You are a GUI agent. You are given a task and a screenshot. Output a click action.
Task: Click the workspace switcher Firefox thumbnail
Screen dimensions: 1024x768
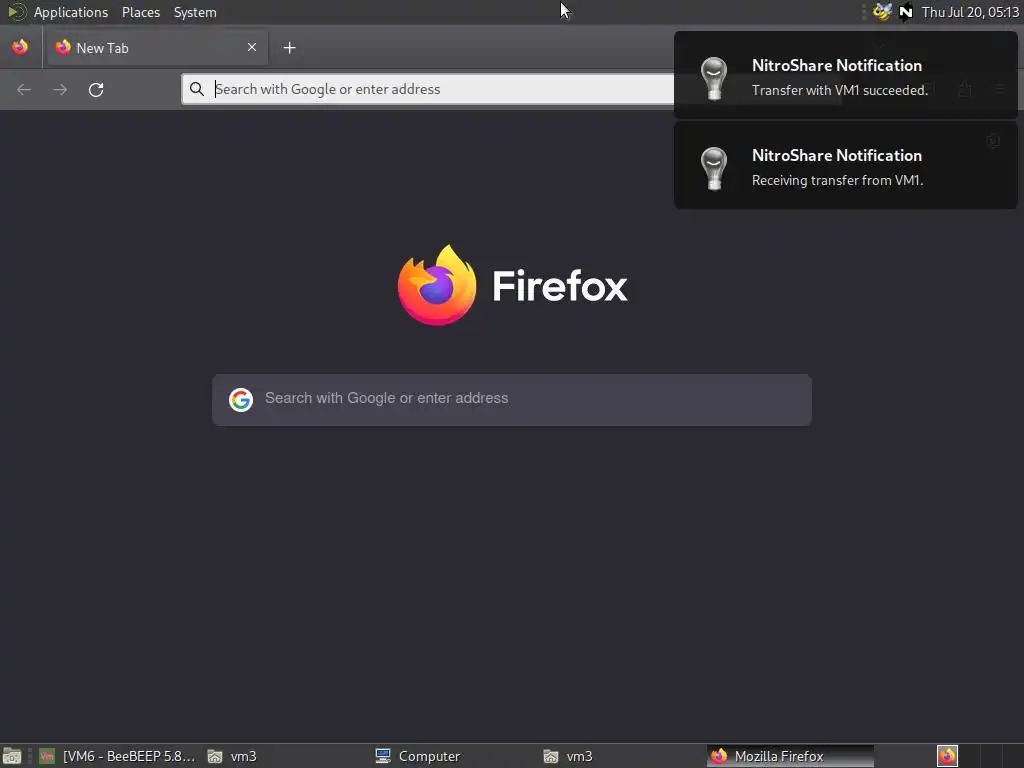coord(947,756)
